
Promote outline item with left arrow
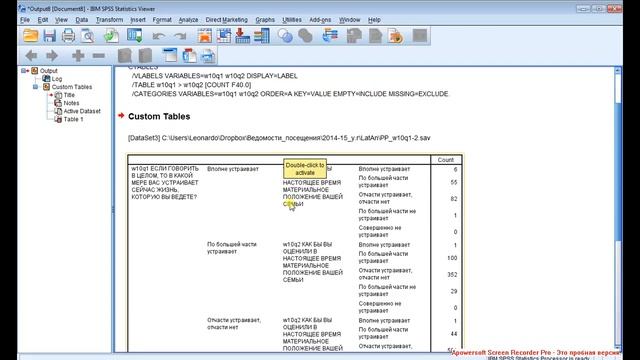point(31,56)
